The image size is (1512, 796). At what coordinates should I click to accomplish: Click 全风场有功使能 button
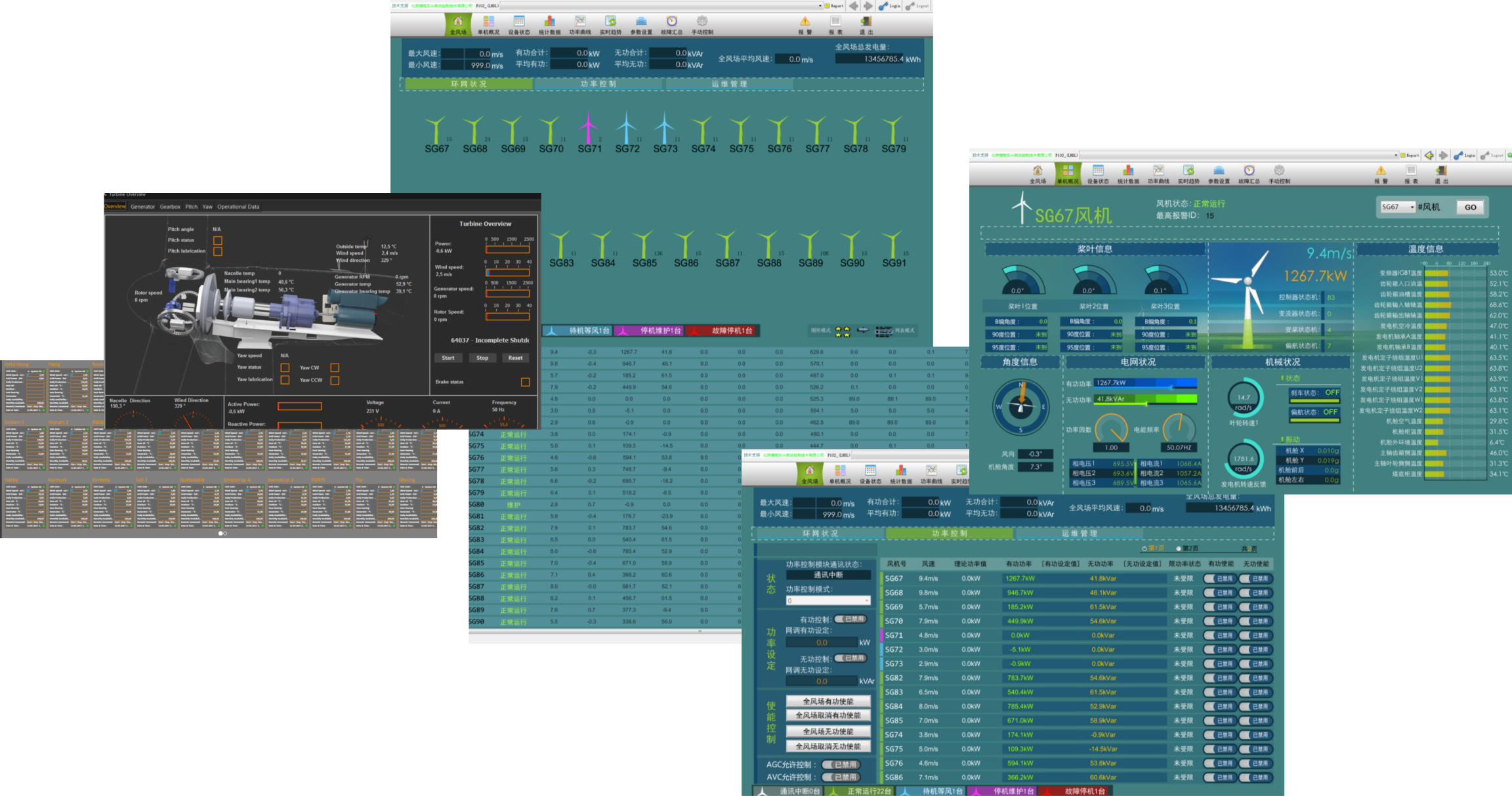pos(828,702)
